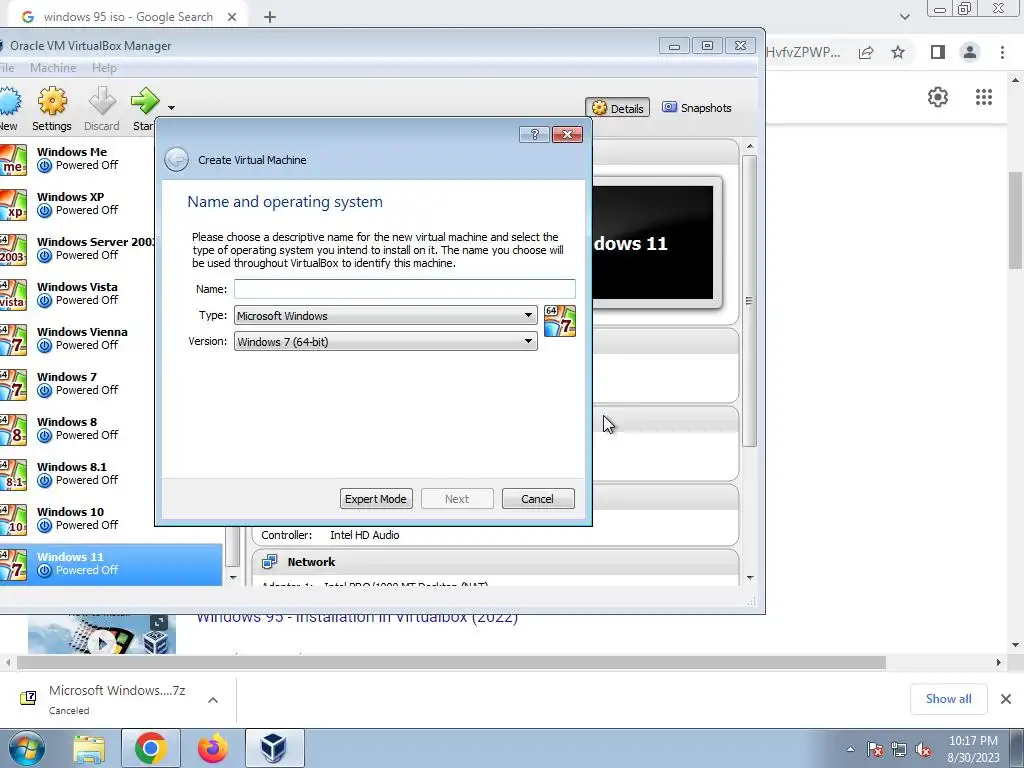Click the Chrome profile avatar icon
Image resolution: width=1024 pixels, height=768 pixels.
pyautogui.click(x=970, y=52)
